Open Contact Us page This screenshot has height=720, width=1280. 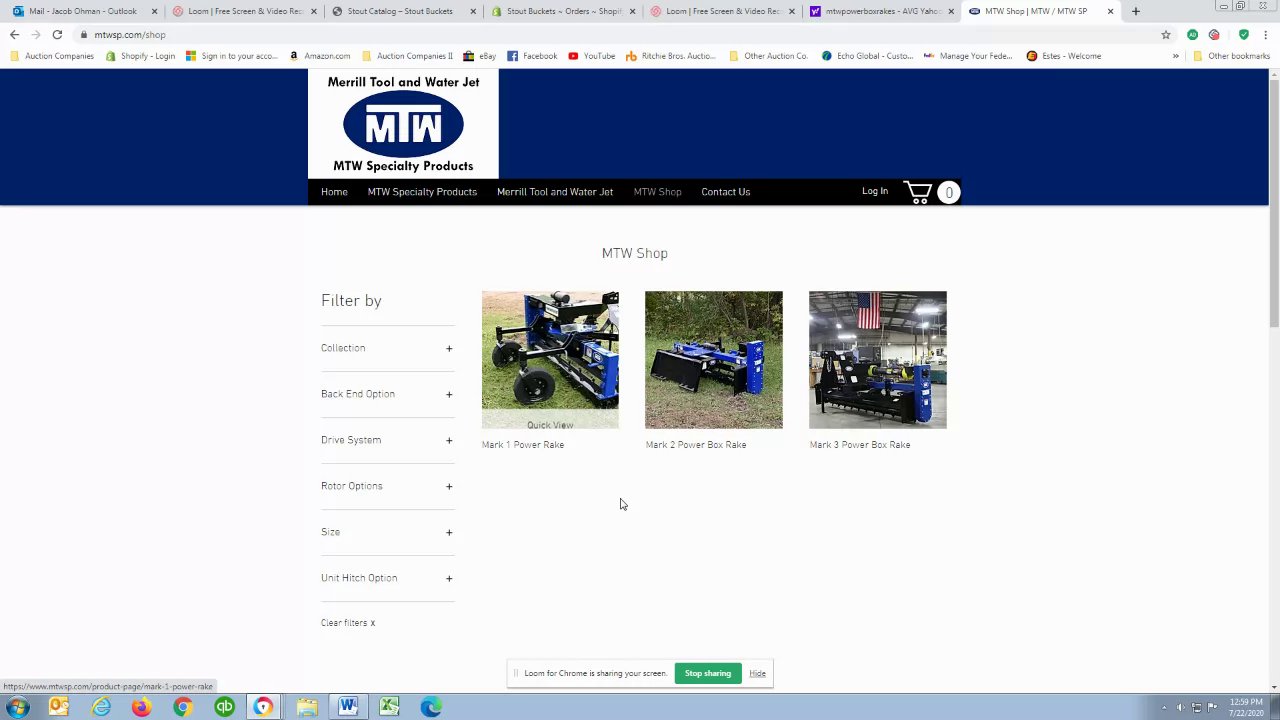click(725, 192)
